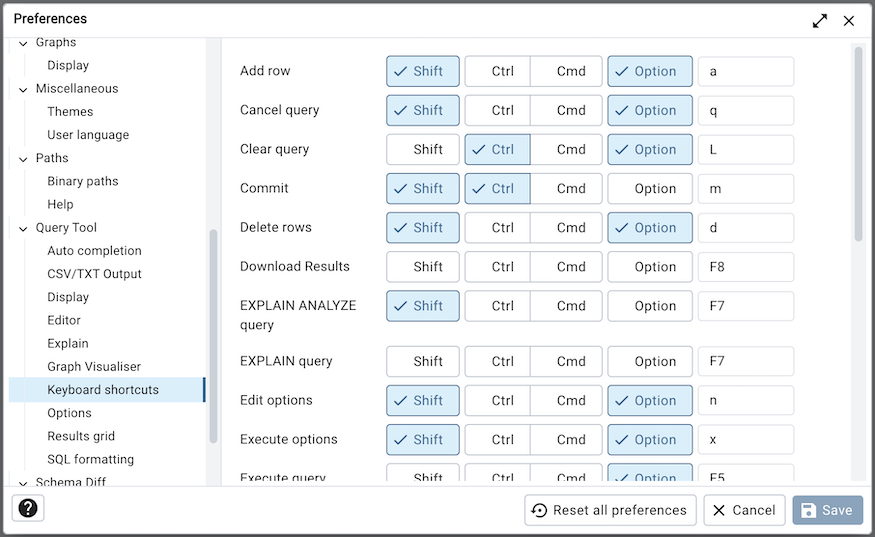
Task: Toggle Shift for Add row shortcut
Action: pos(423,71)
